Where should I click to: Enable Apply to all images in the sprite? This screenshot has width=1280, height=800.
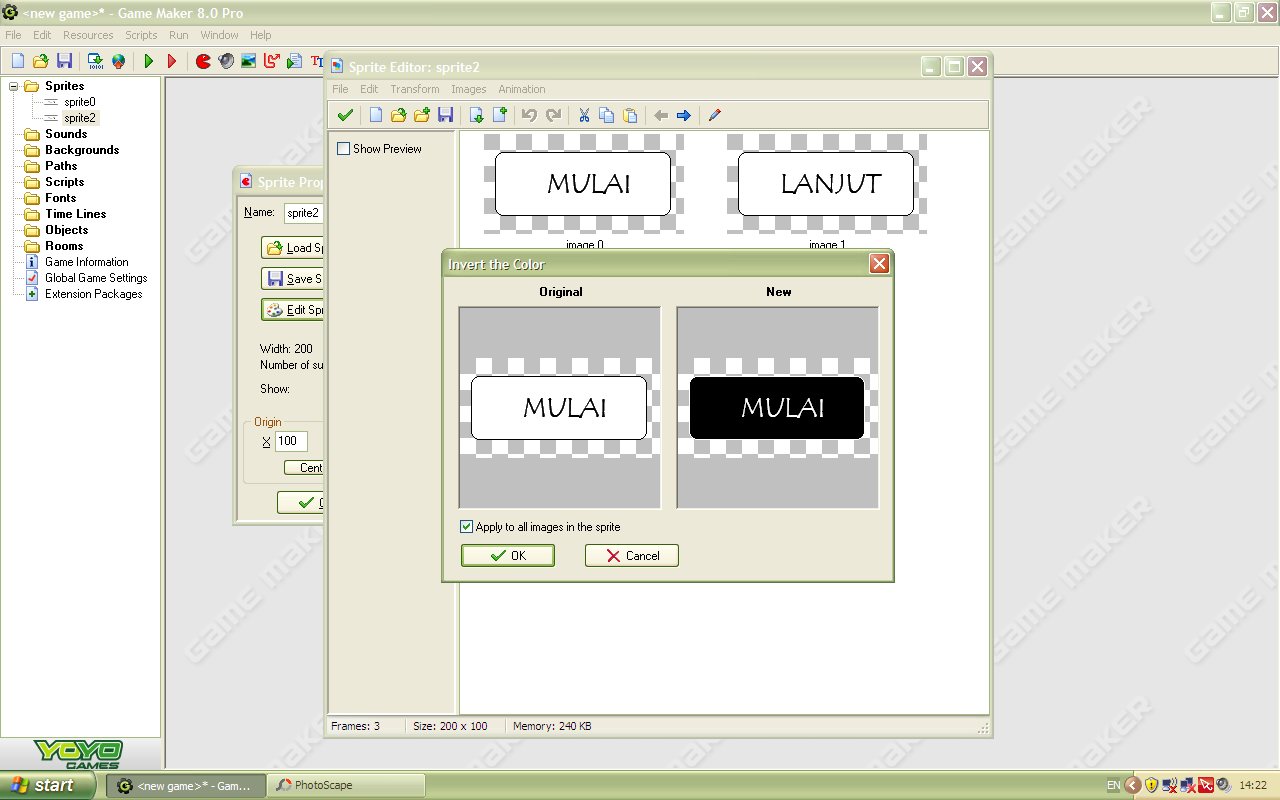pos(466,526)
